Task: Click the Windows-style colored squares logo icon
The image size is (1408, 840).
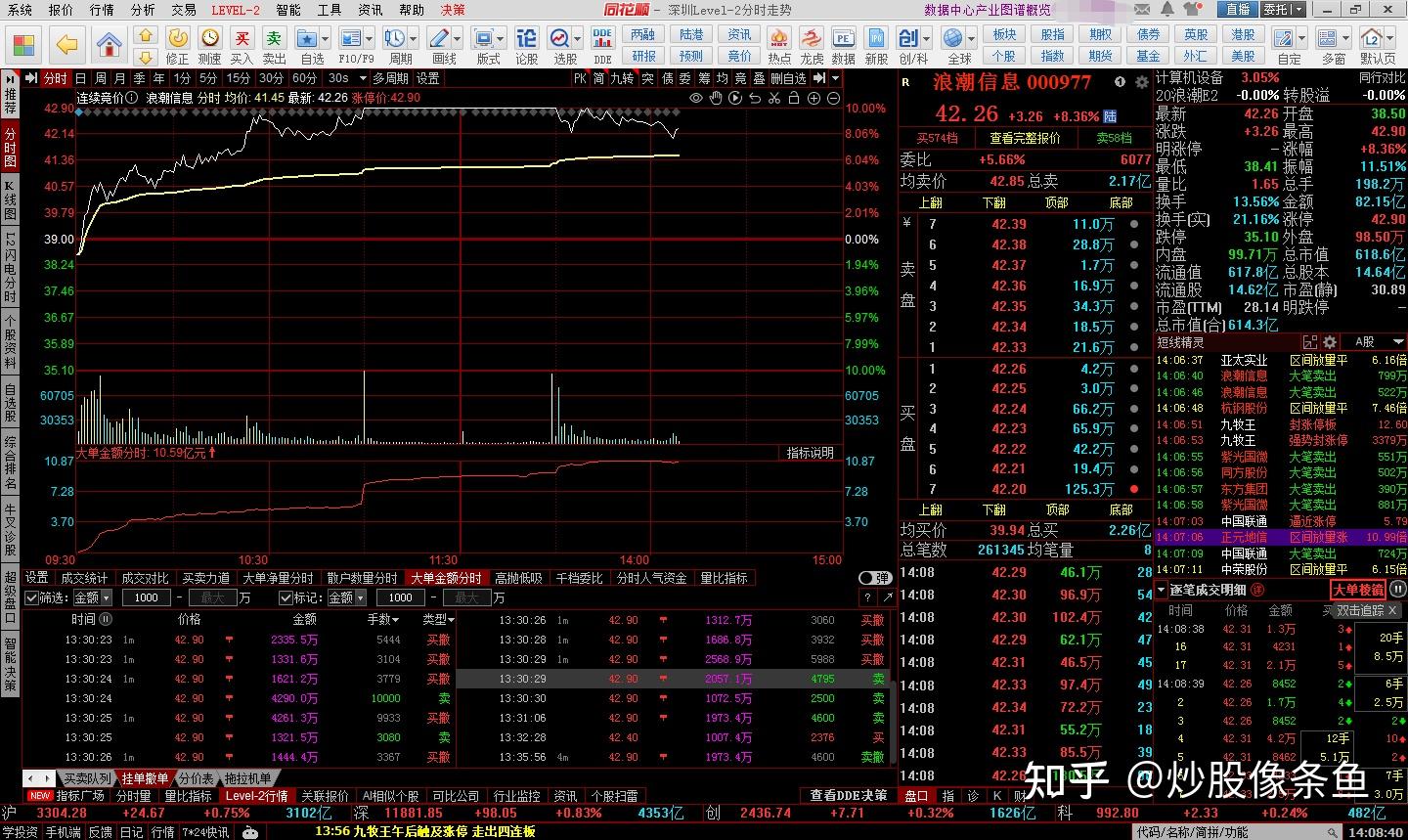Action: 23,45
